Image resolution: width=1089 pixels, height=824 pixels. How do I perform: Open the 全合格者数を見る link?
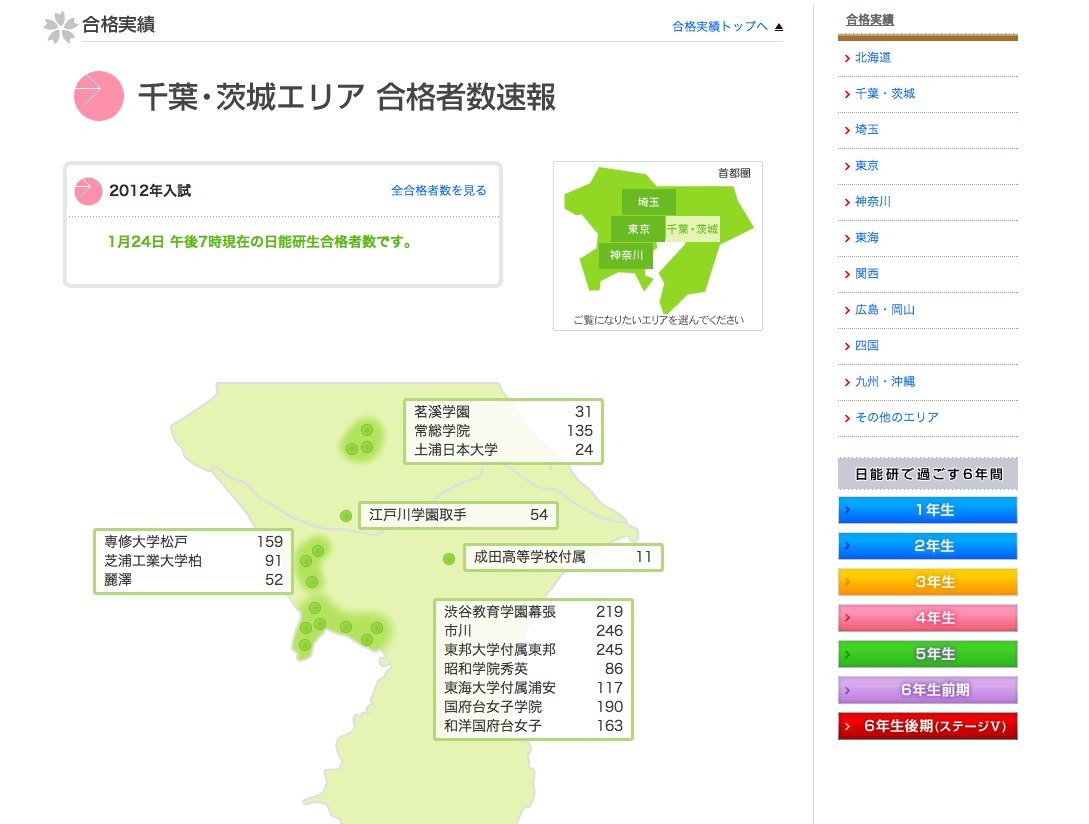pyautogui.click(x=438, y=190)
